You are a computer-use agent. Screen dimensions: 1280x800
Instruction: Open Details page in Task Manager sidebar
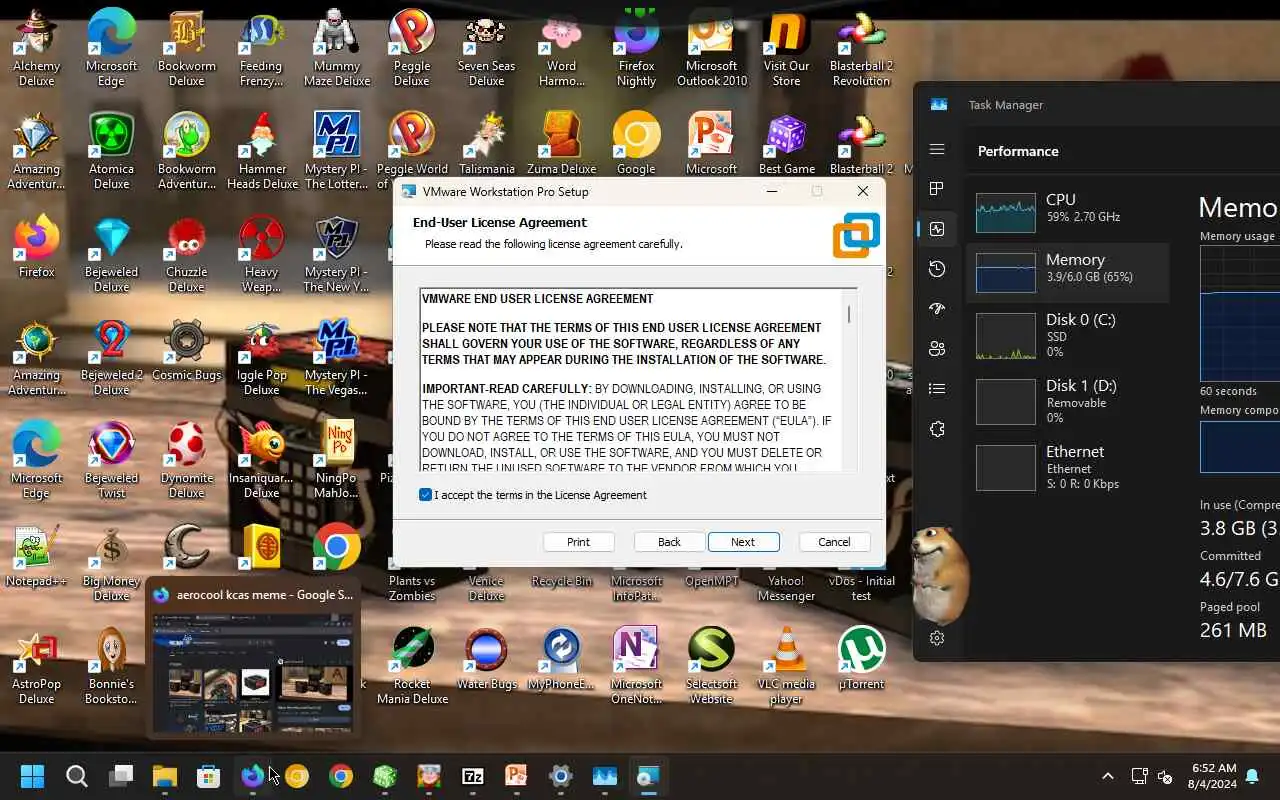(937, 389)
